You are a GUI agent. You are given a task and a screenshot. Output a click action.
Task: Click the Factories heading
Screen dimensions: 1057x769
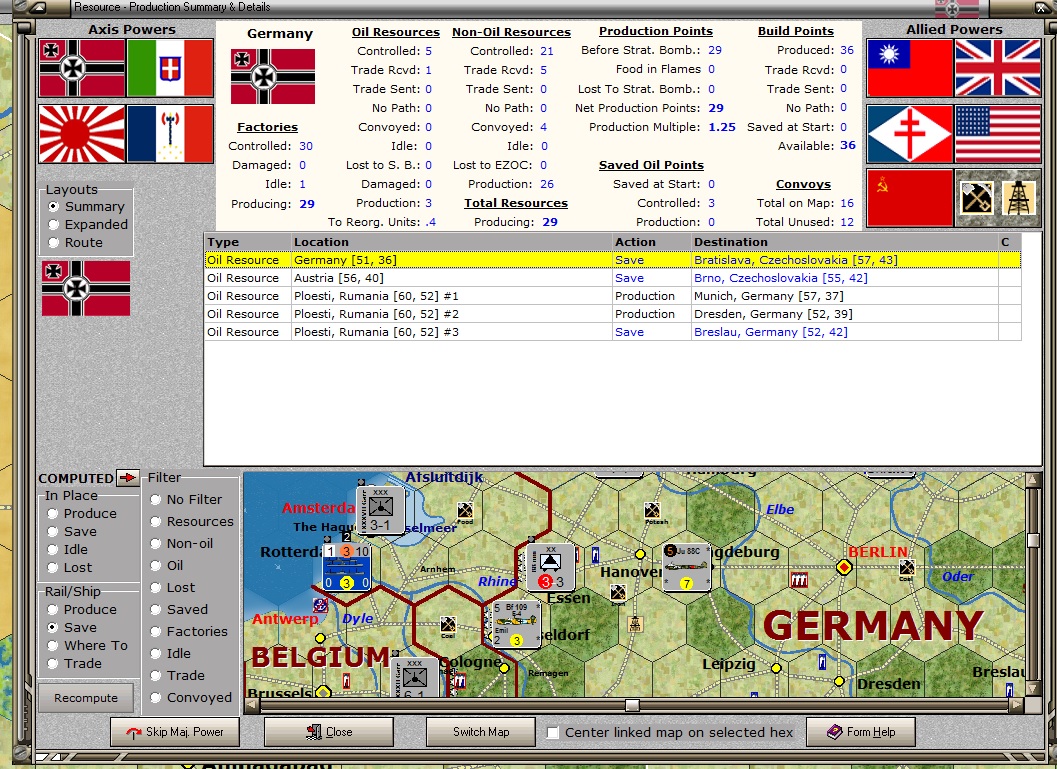267,127
